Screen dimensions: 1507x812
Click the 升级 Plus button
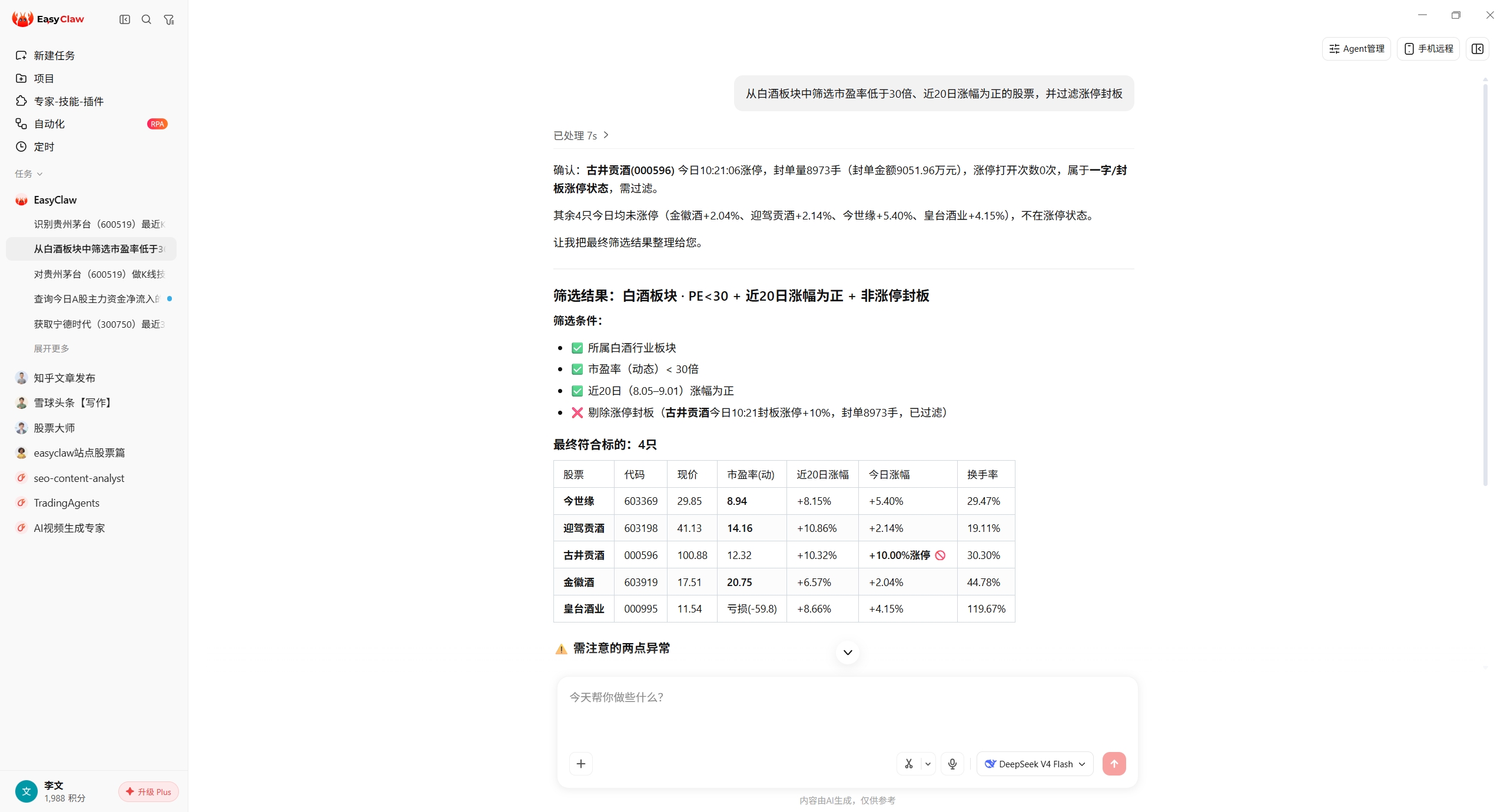[148, 791]
